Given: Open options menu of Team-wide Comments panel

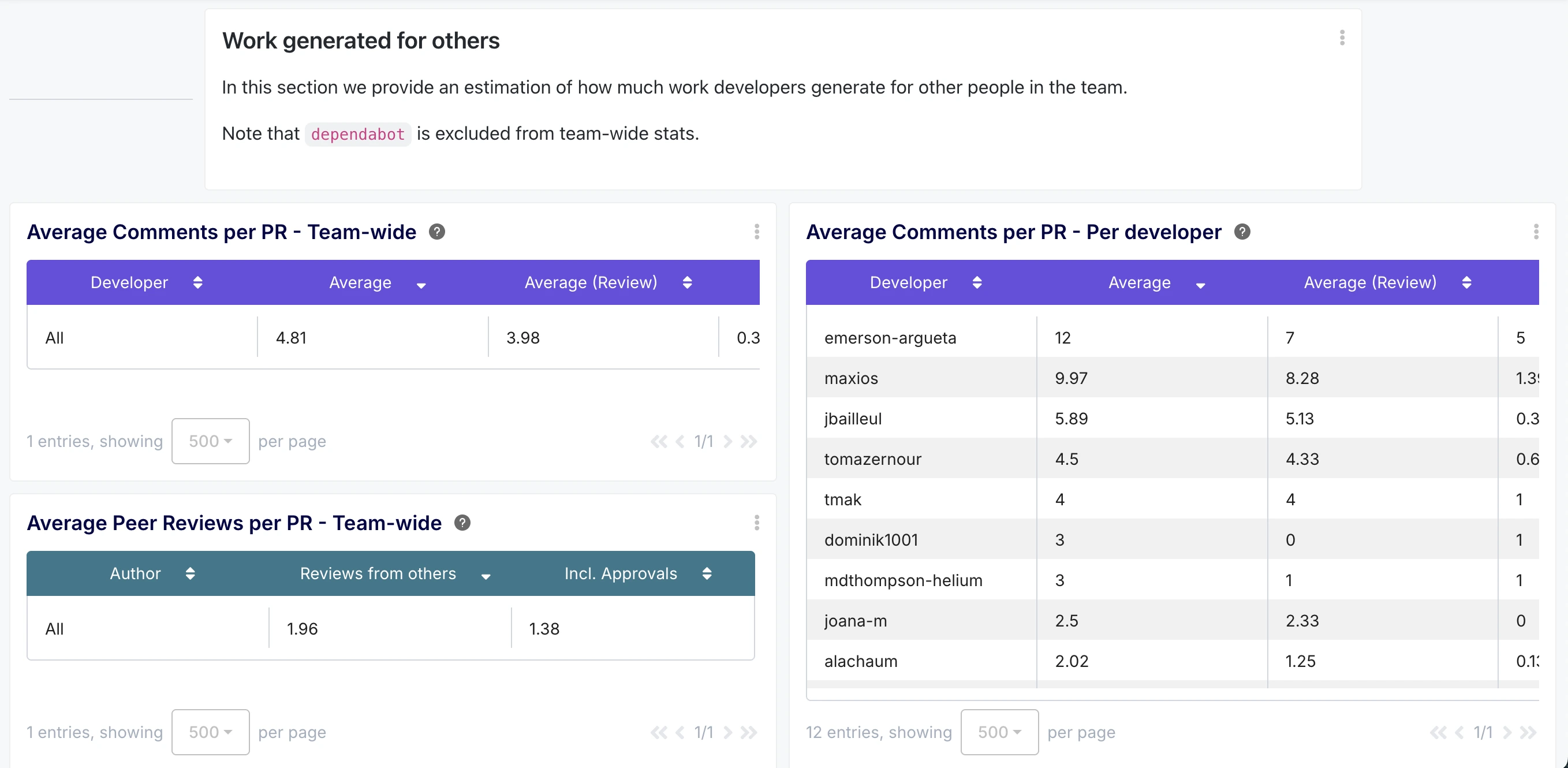Looking at the screenshot, I should click(x=756, y=232).
